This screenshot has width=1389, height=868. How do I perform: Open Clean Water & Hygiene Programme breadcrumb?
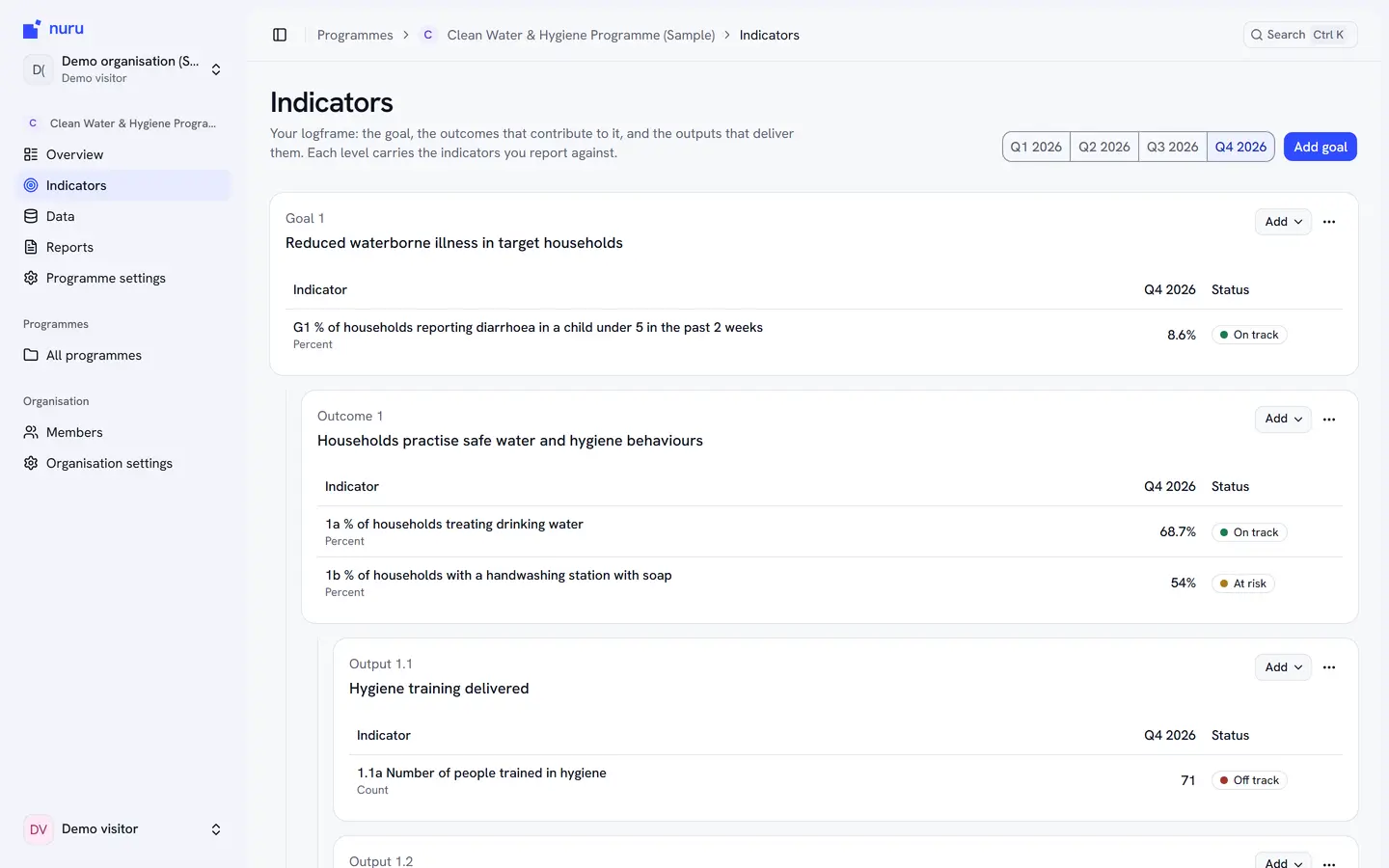(x=581, y=35)
